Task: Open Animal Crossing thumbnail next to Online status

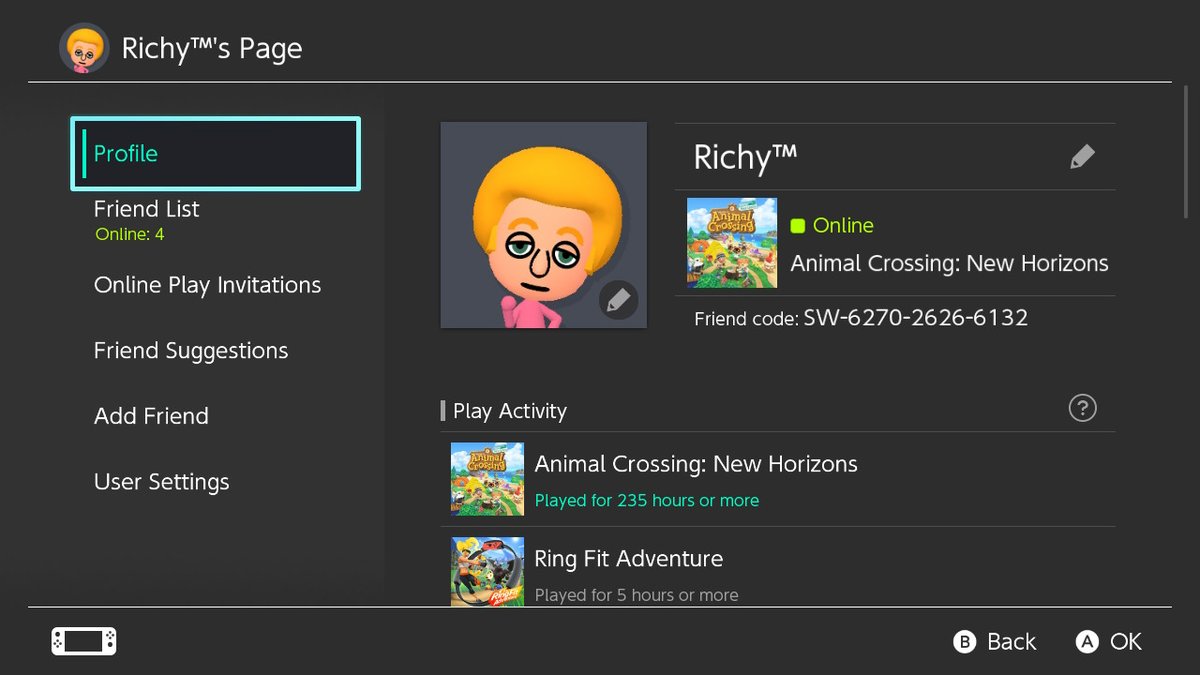Action: pos(732,243)
